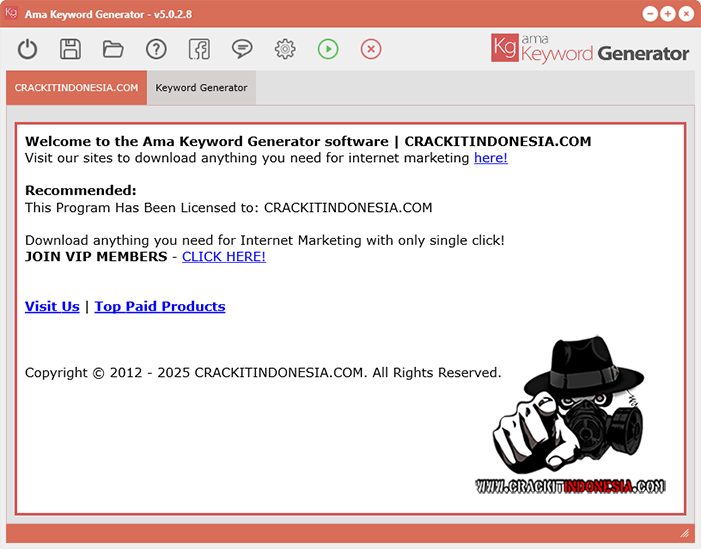Click the Facebook icon in toolbar
This screenshot has width=701, height=549.
point(199,49)
